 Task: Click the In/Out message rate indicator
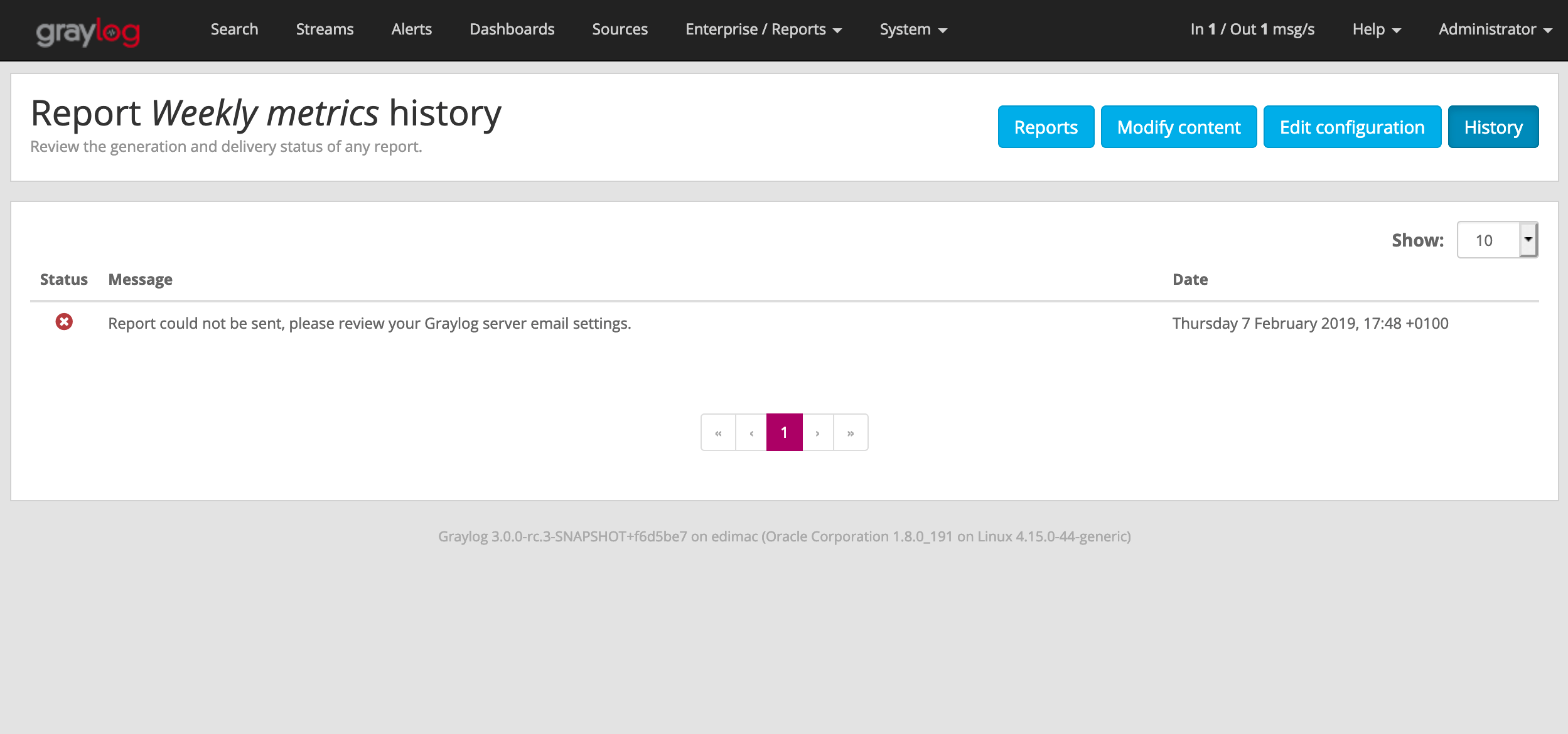pos(1252,29)
